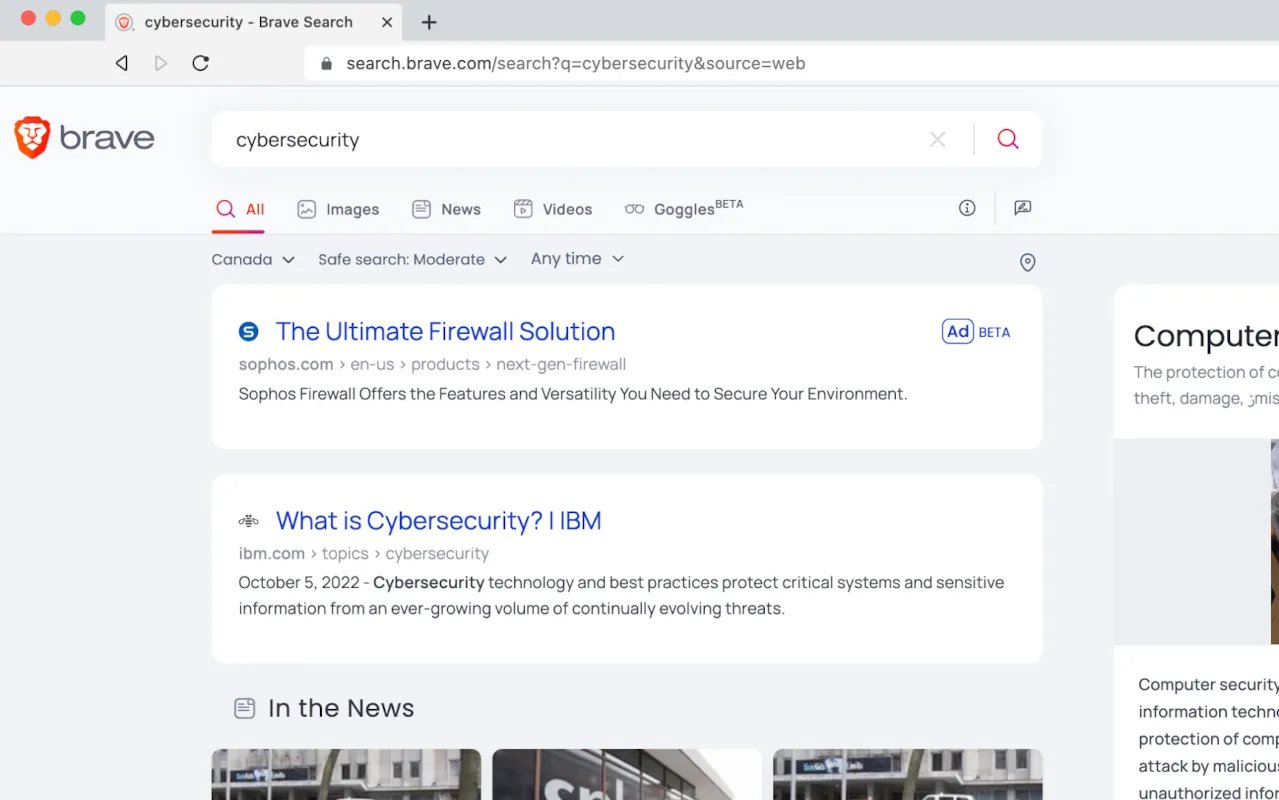Click the location pin icon
The width and height of the screenshot is (1279, 800).
(1027, 262)
